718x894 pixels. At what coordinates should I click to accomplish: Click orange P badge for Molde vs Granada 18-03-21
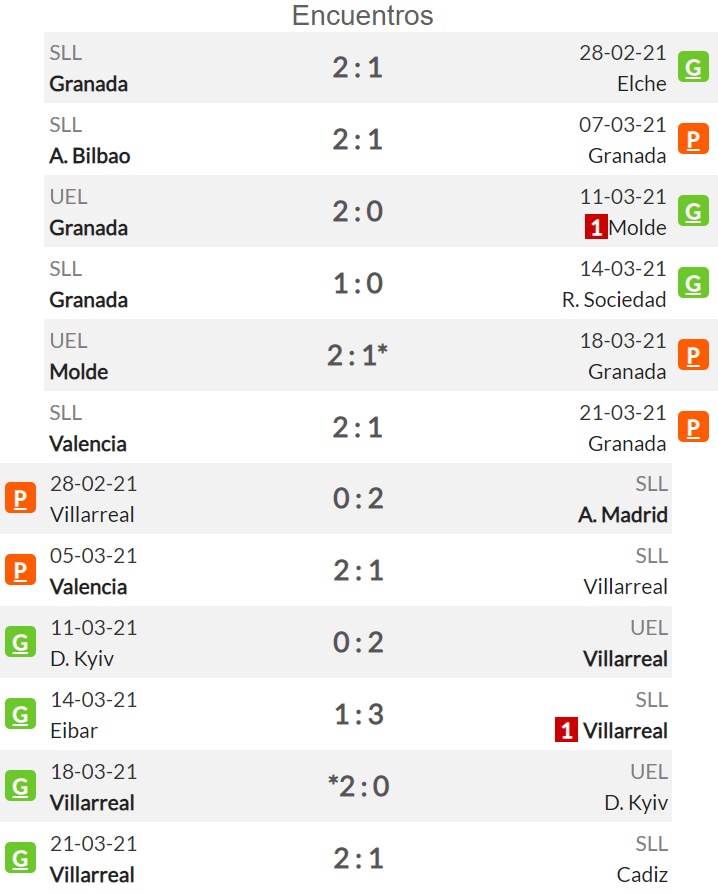tap(693, 355)
